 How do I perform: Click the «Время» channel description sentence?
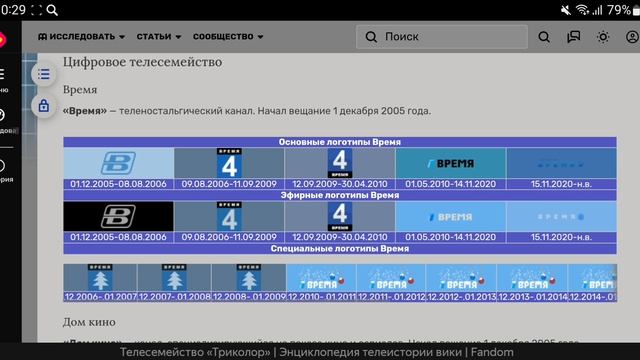[247, 111]
